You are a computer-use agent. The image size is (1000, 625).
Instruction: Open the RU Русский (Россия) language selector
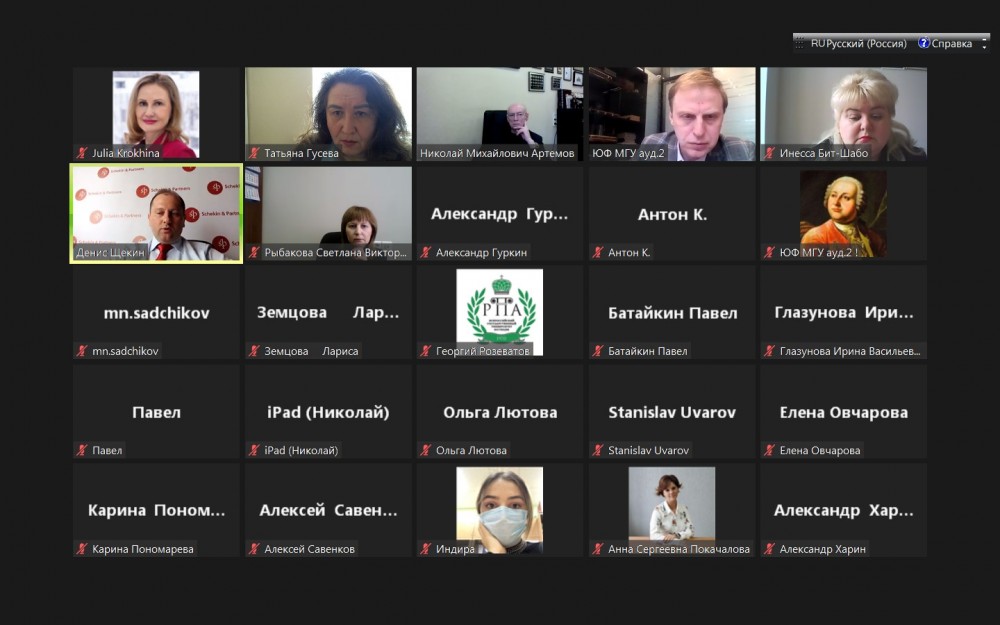pos(858,43)
